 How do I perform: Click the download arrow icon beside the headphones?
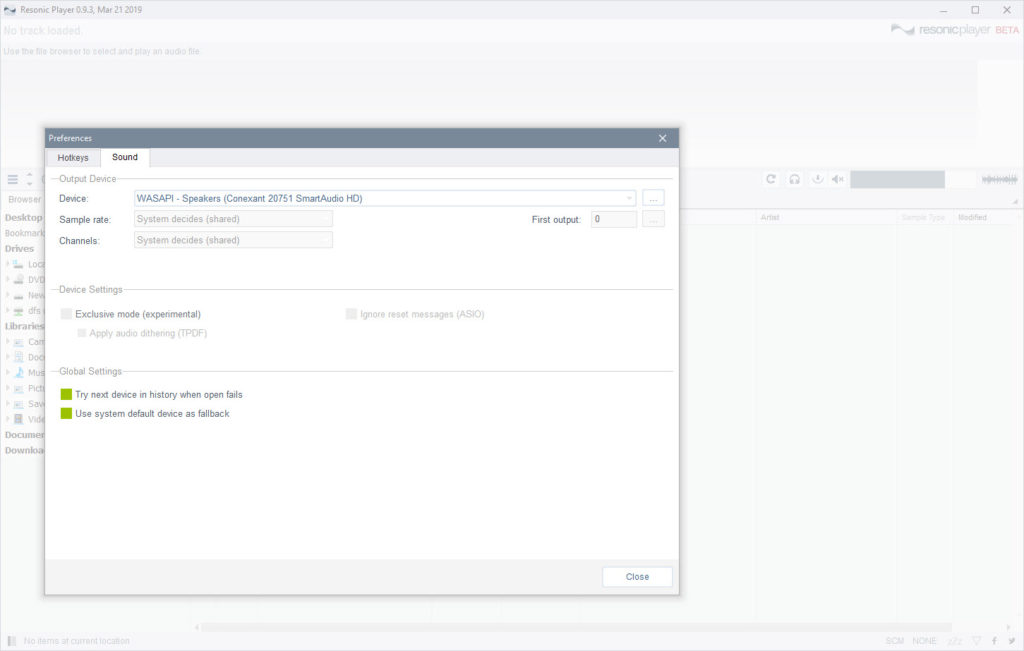[817, 179]
